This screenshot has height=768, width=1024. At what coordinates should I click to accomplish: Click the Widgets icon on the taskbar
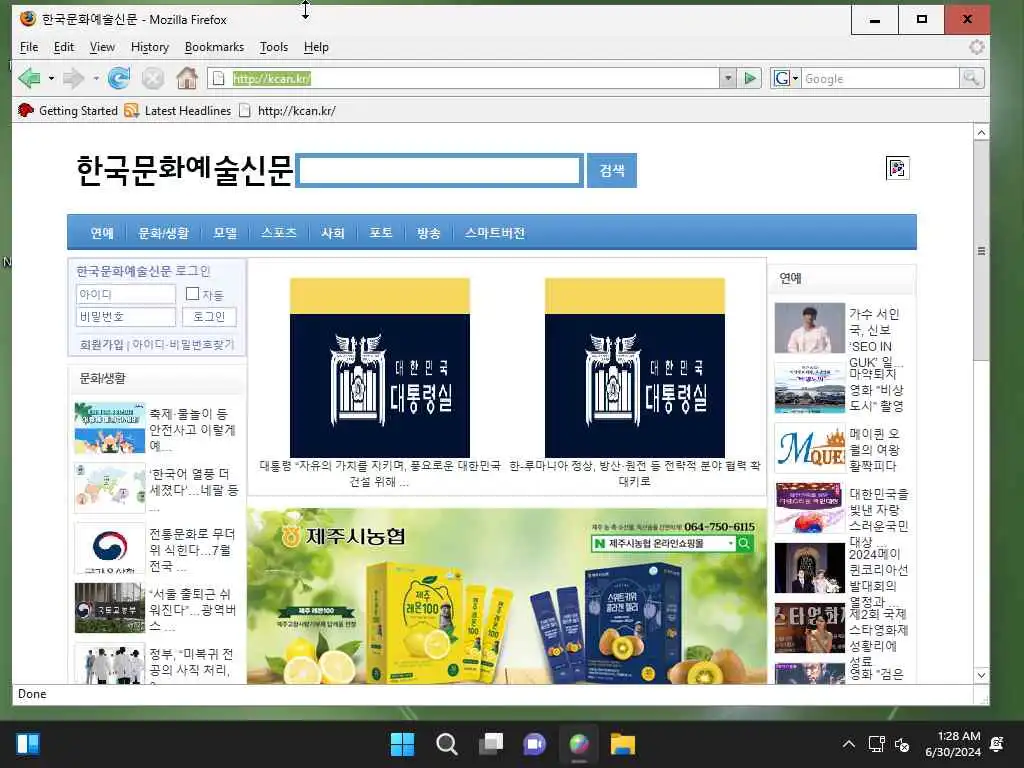pos(28,744)
